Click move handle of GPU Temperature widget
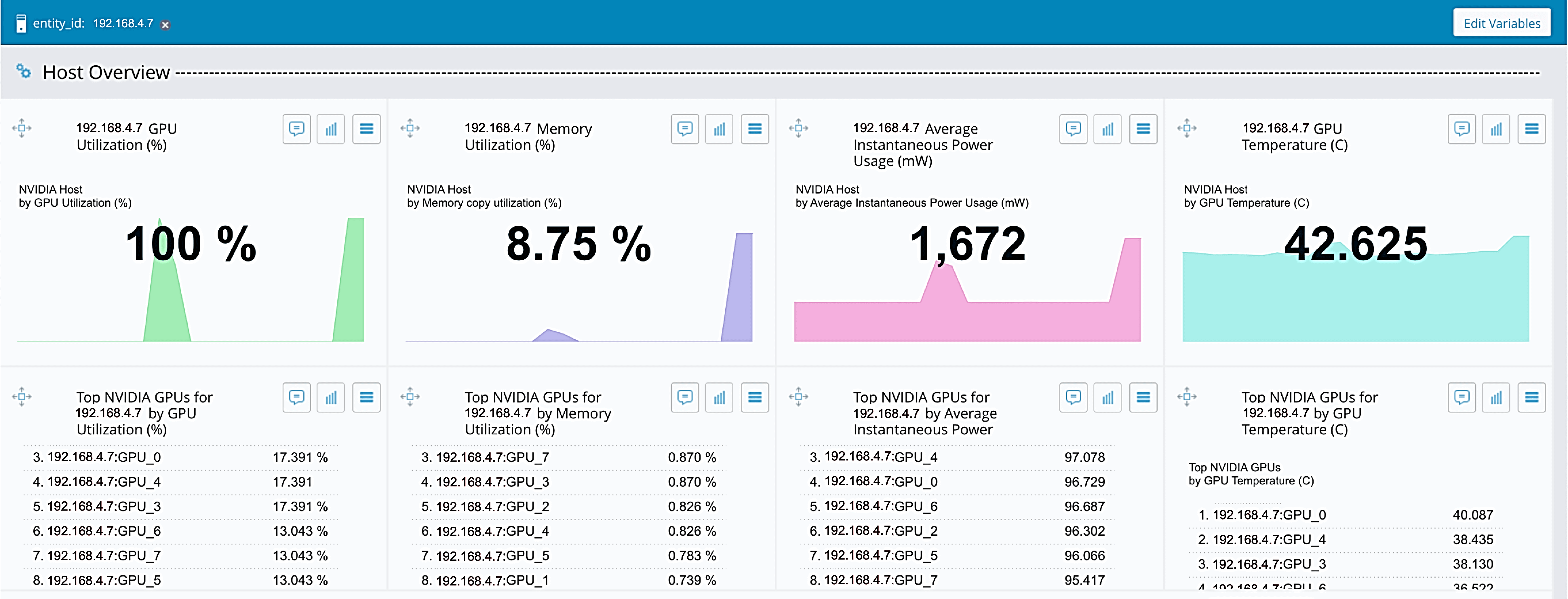The height and width of the screenshot is (599, 1568). coord(1187,128)
